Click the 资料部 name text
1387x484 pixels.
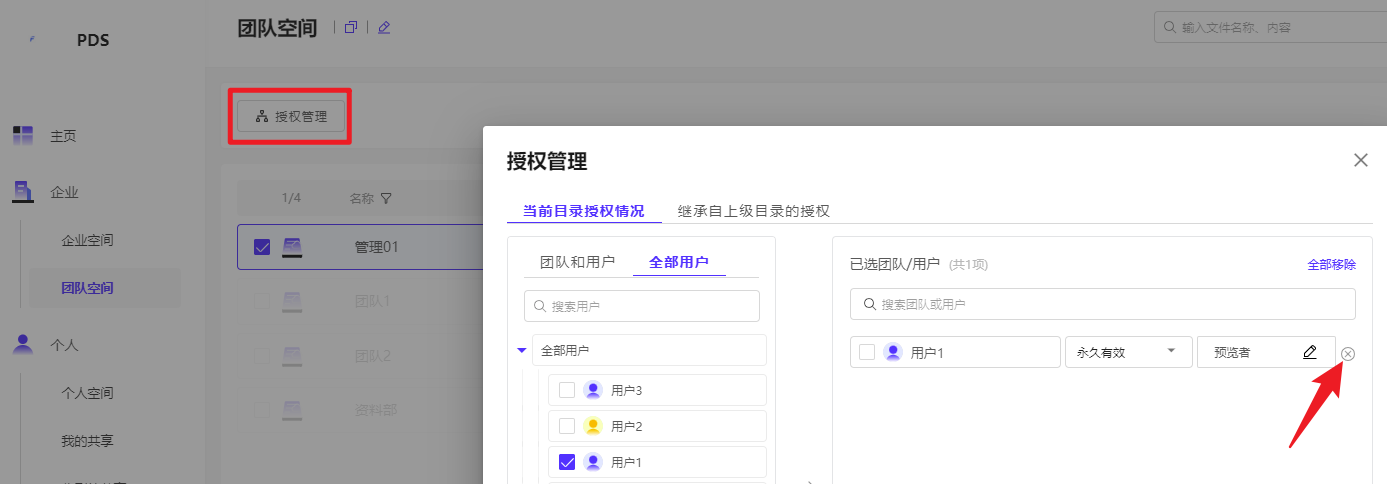click(375, 409)
